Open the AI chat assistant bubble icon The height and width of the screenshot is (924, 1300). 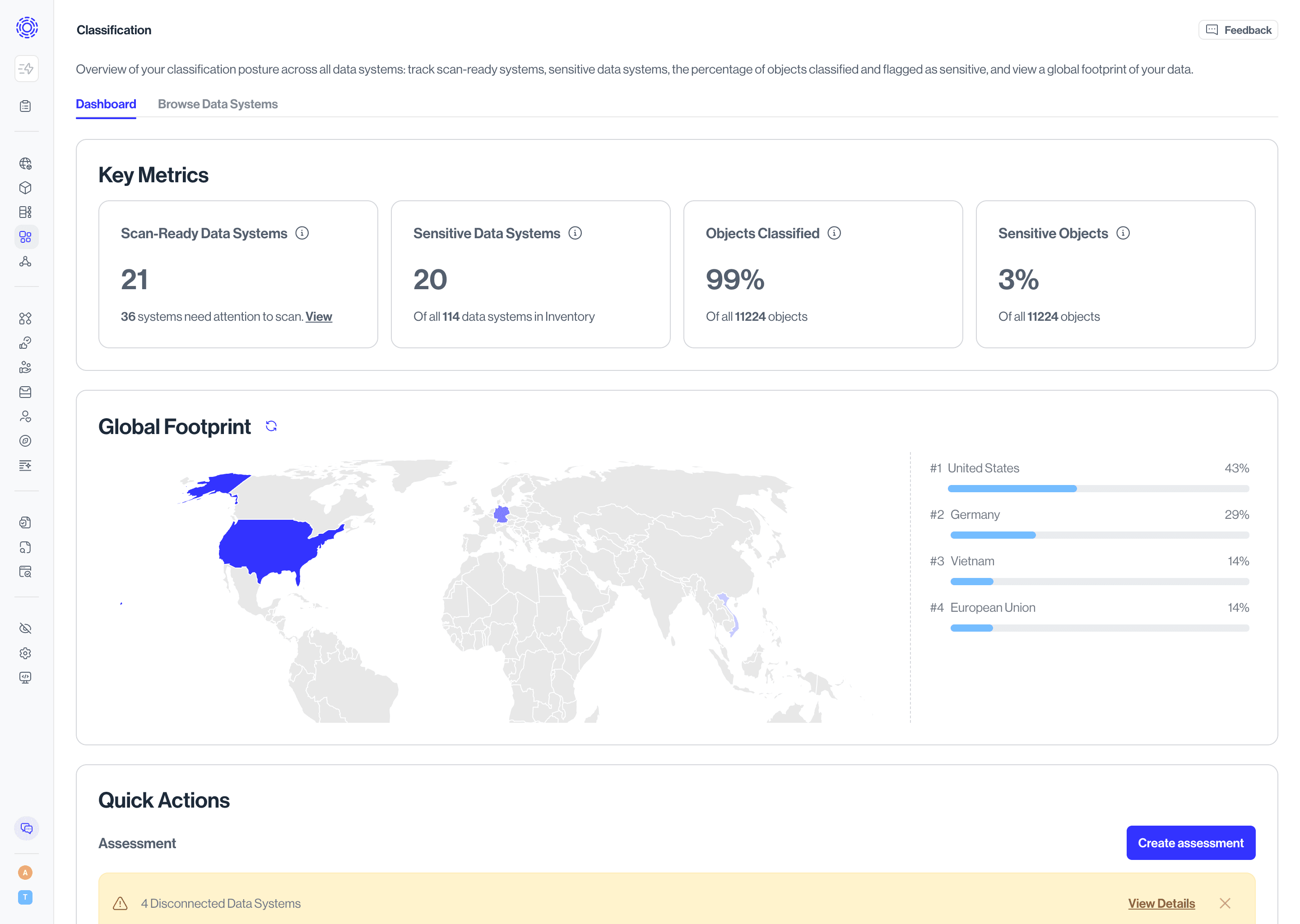[26, 828]
